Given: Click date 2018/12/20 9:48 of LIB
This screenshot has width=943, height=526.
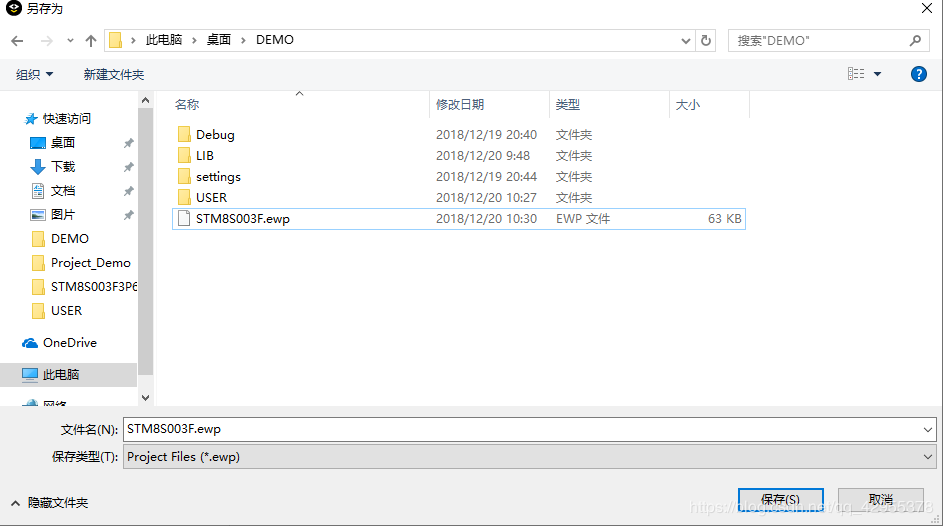Looking at the screenshot, I should click(x=483, y=156).
